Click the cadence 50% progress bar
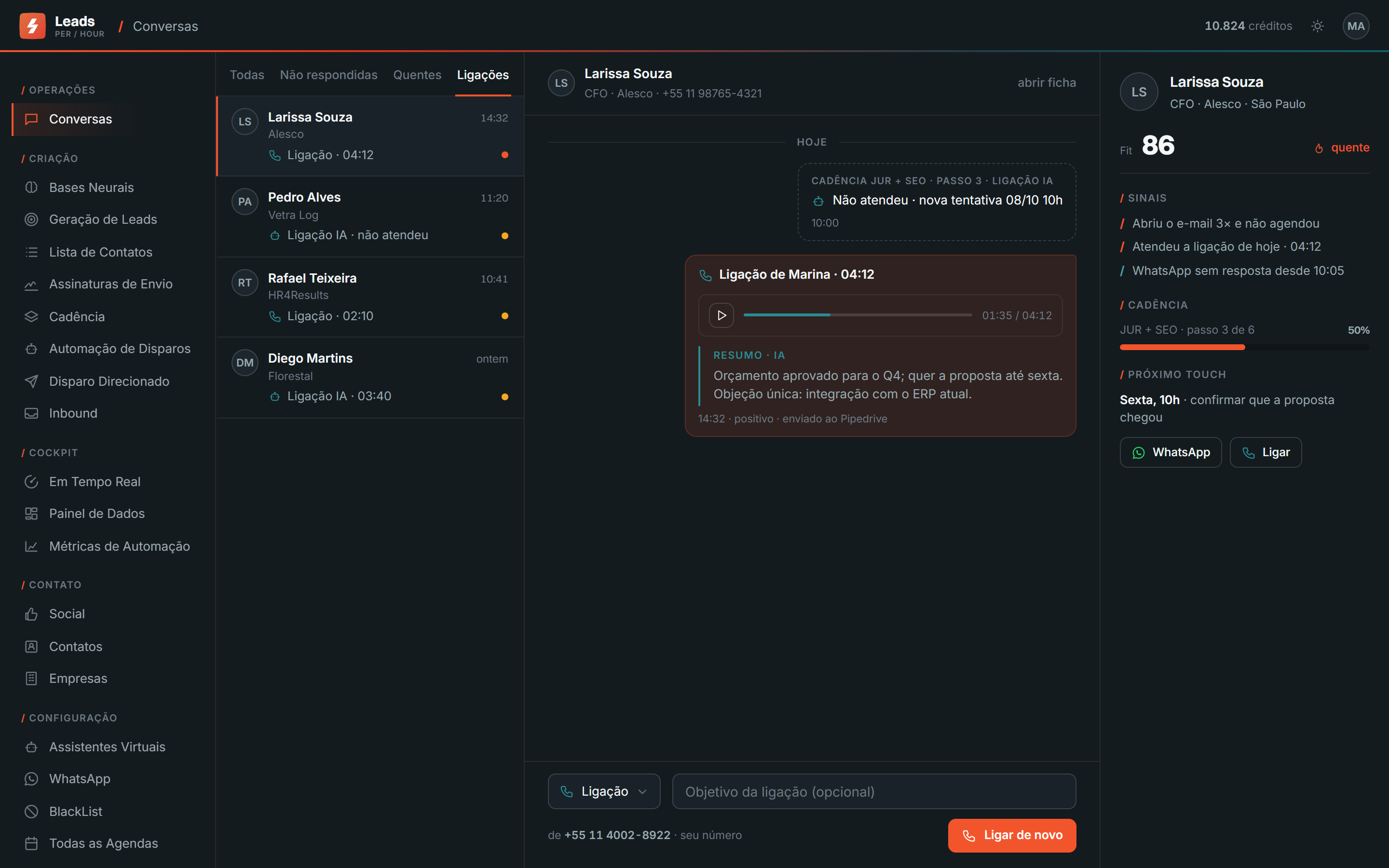1389x868 pixels. point(1244,347)
